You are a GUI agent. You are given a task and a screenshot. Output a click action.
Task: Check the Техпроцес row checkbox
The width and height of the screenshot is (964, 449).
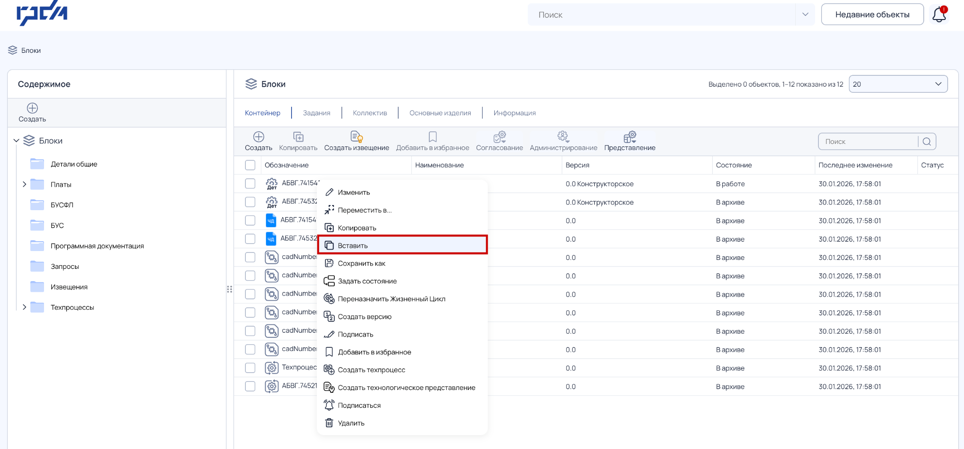[250, 368]
